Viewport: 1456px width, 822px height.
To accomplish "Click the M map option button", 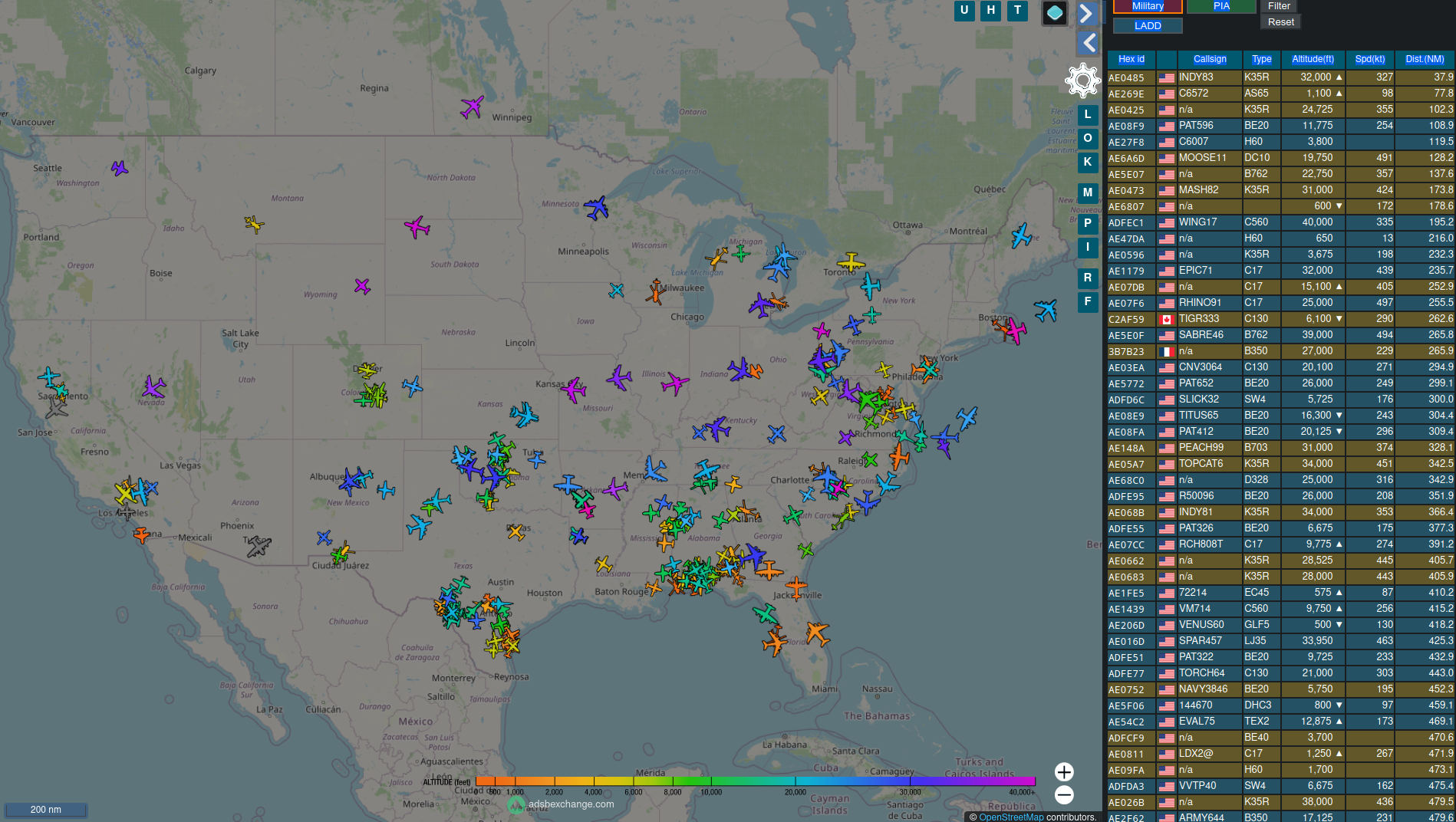I will point(1088,192).
